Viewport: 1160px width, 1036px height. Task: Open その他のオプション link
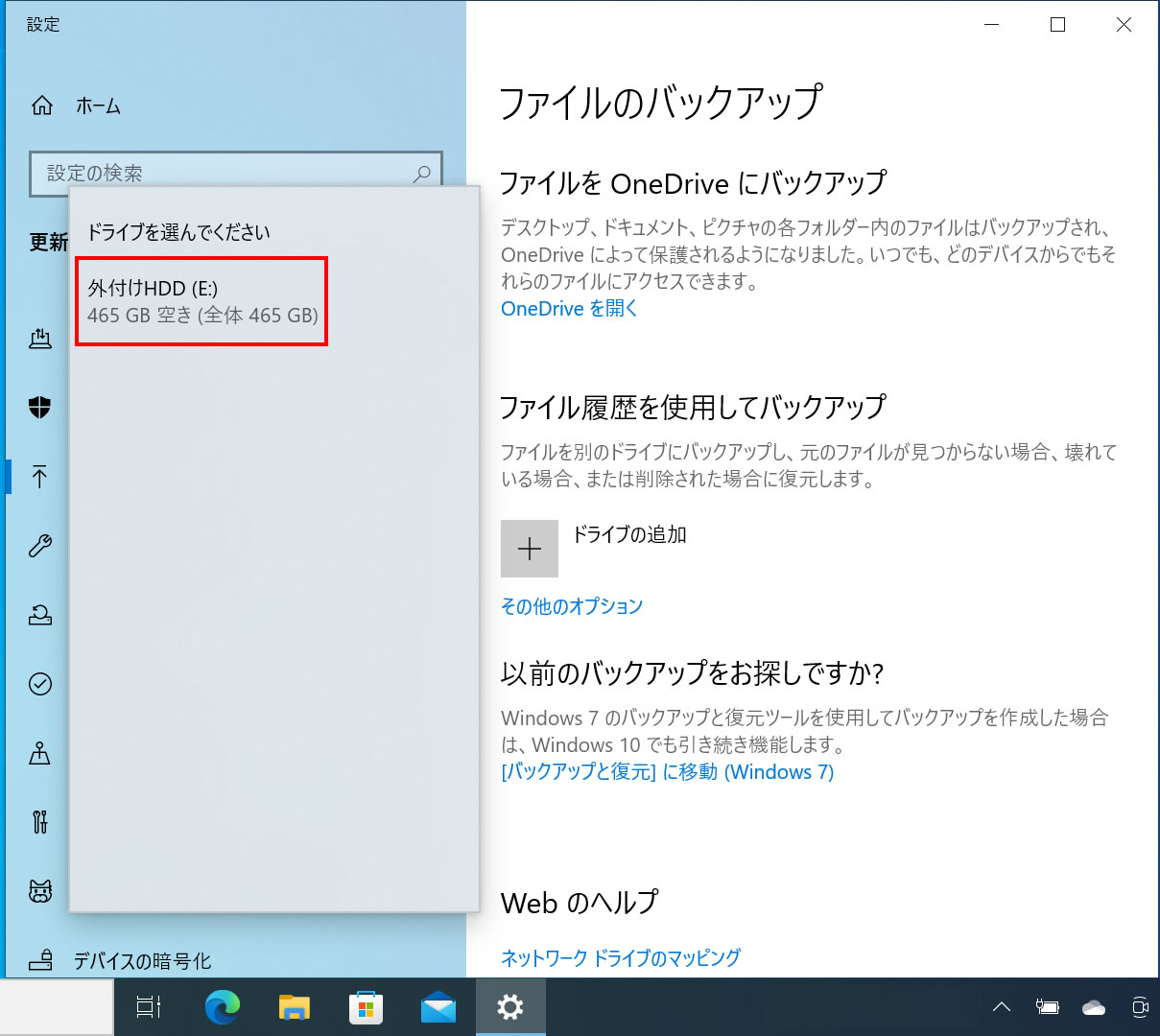pyautogui.click(x=572, y=606)
